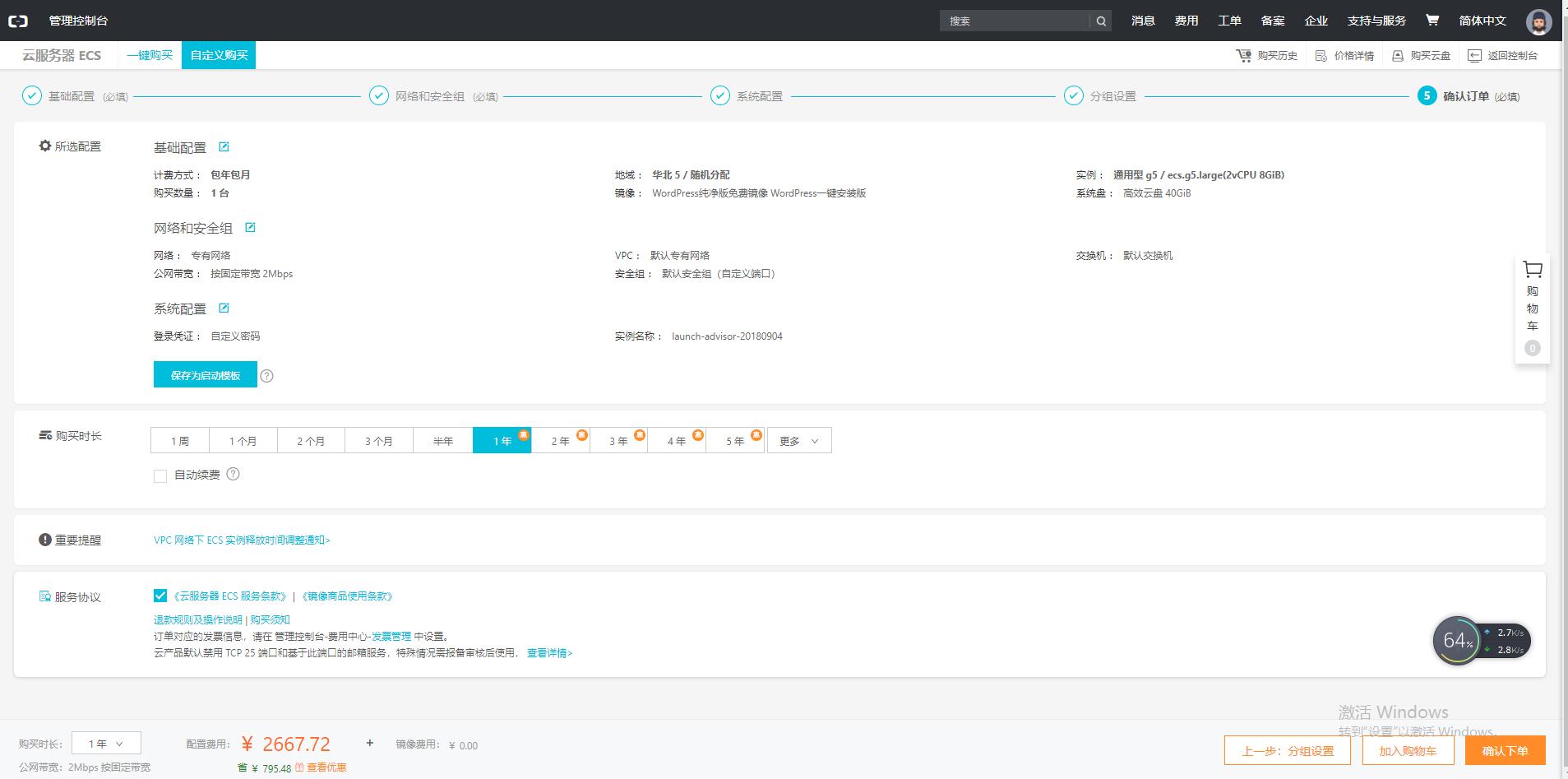
Task: Open VPC 网络下 ECS 实例释放时间调整通知 link
Action: (242, 540)
